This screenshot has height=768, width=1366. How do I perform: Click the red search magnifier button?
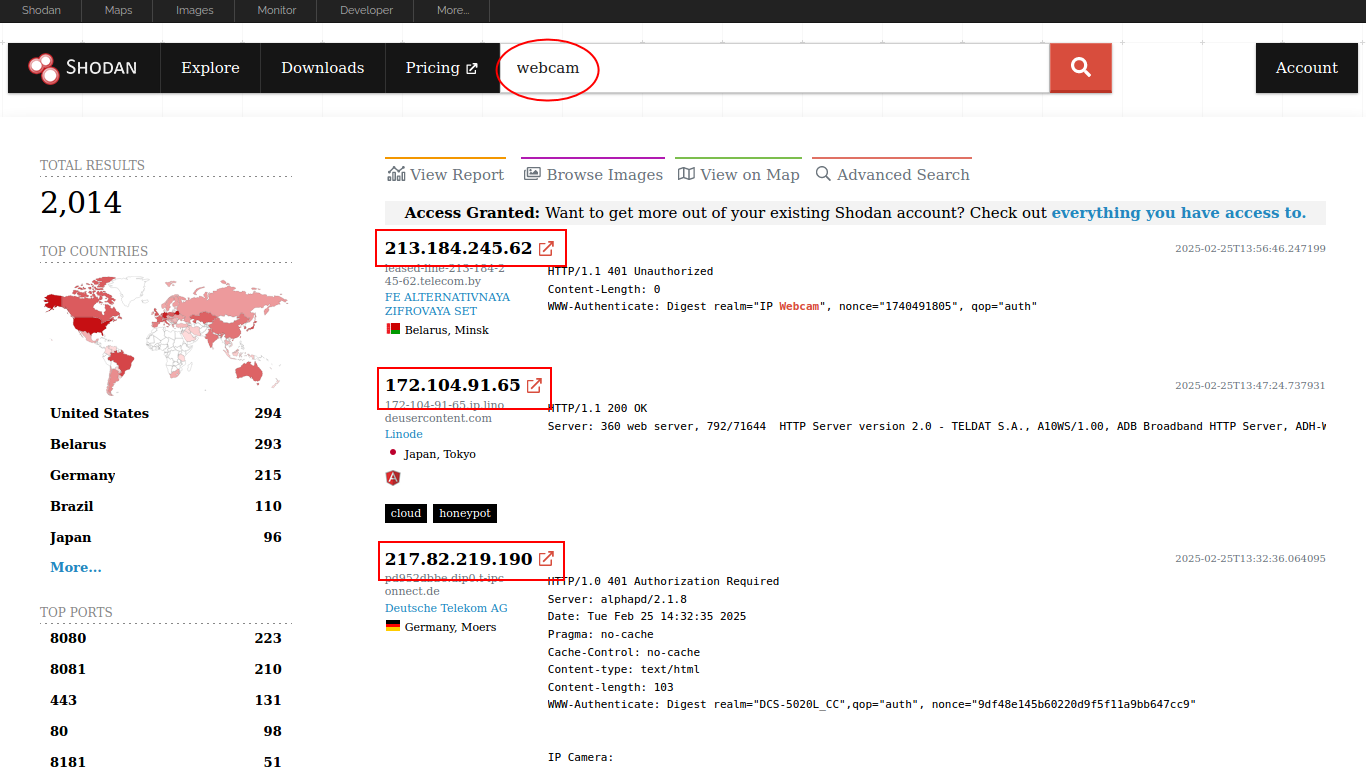tap(1080, 68)
